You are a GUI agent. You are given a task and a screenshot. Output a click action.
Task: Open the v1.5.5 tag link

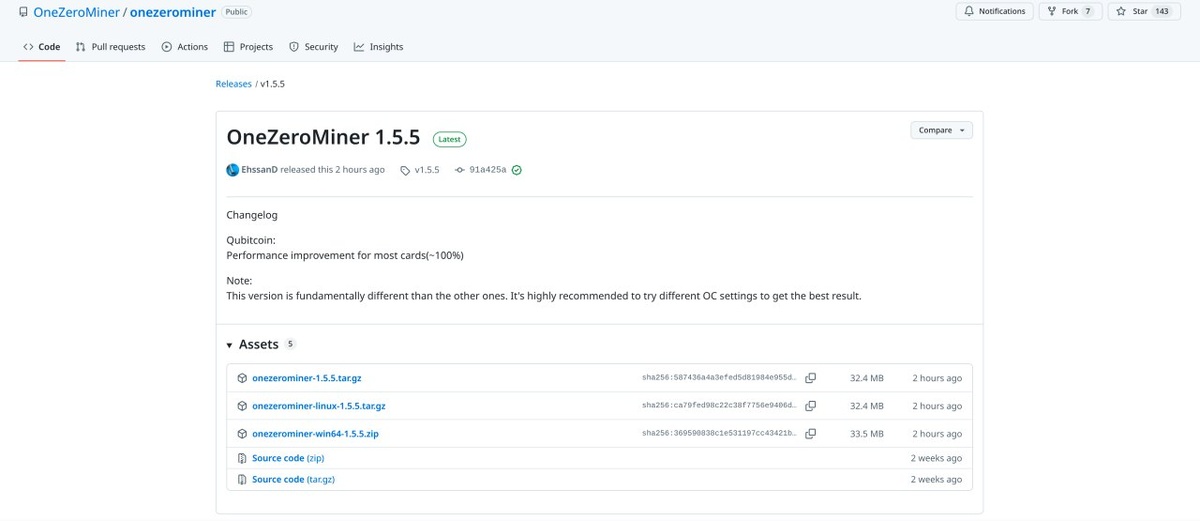click(x=427, y=170)
